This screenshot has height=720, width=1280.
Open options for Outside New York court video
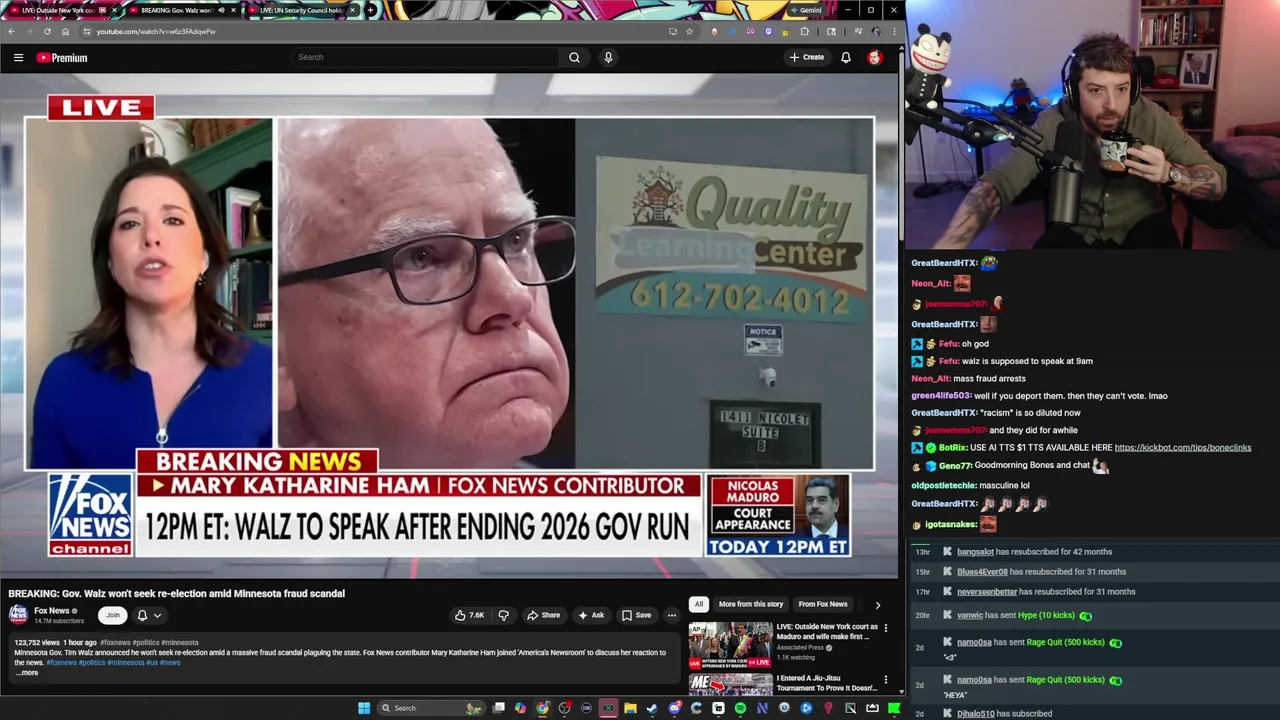(885, 628)
